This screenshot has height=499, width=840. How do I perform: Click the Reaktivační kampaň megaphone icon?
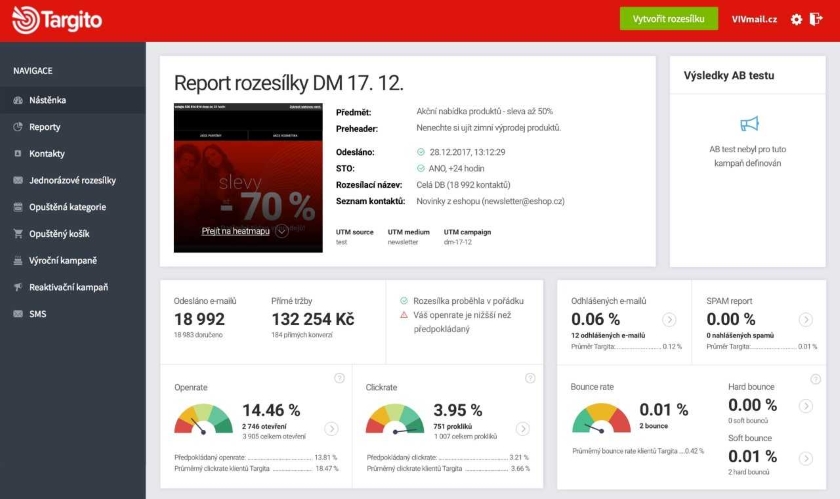pos(18,287)
